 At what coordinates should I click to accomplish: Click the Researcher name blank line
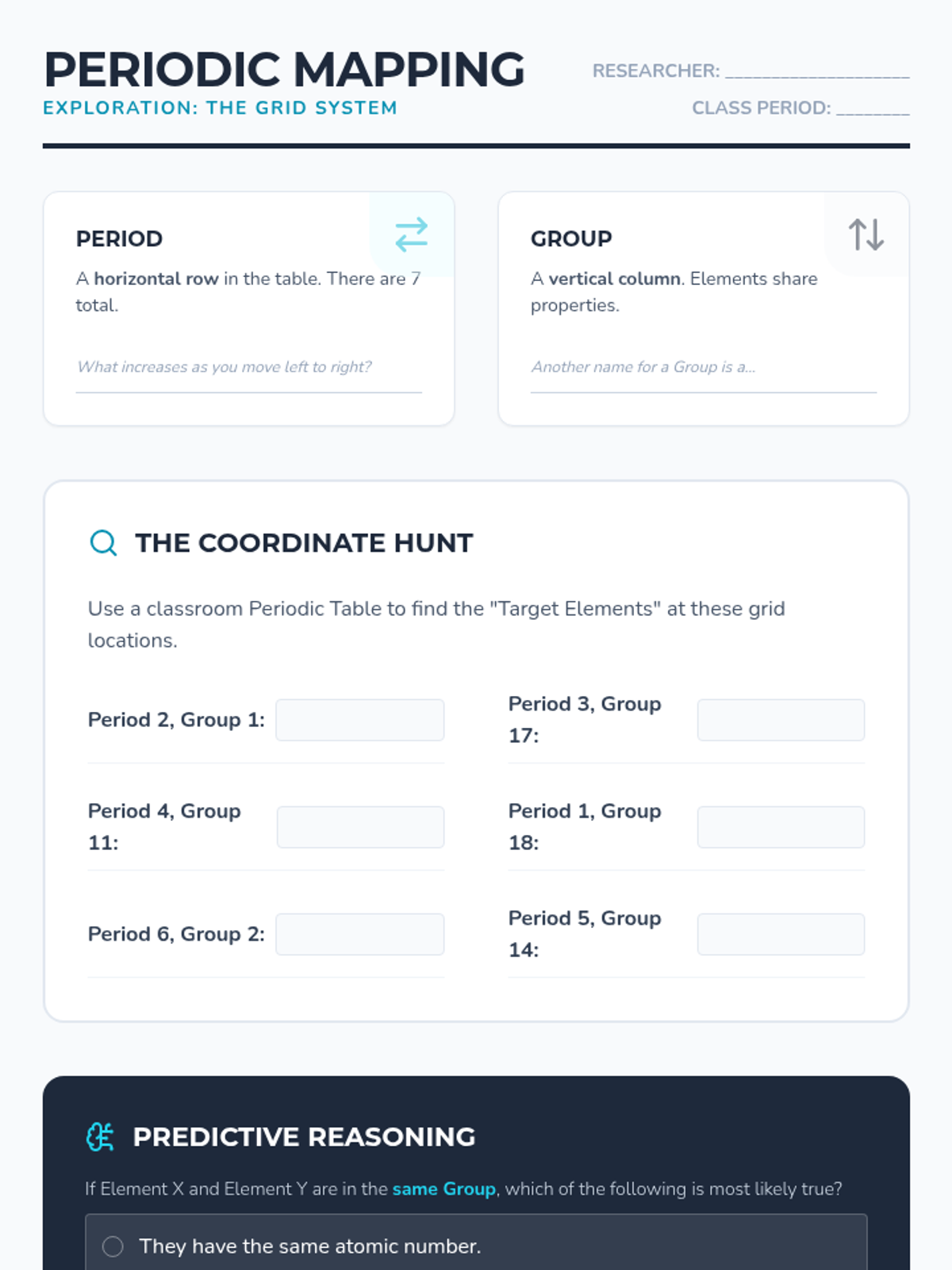(x=817, y=71)
